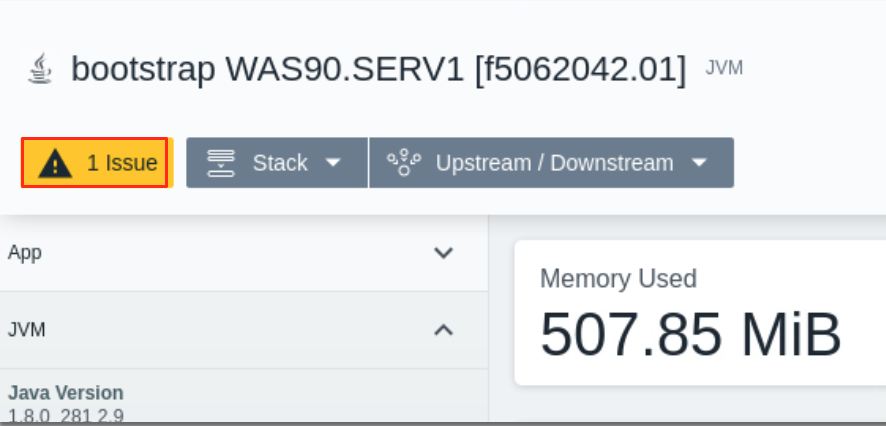Image resolution: width=886 pixels, height=426 pixels.
Task: Click the Memory Used heading
Action: [618, 279]
